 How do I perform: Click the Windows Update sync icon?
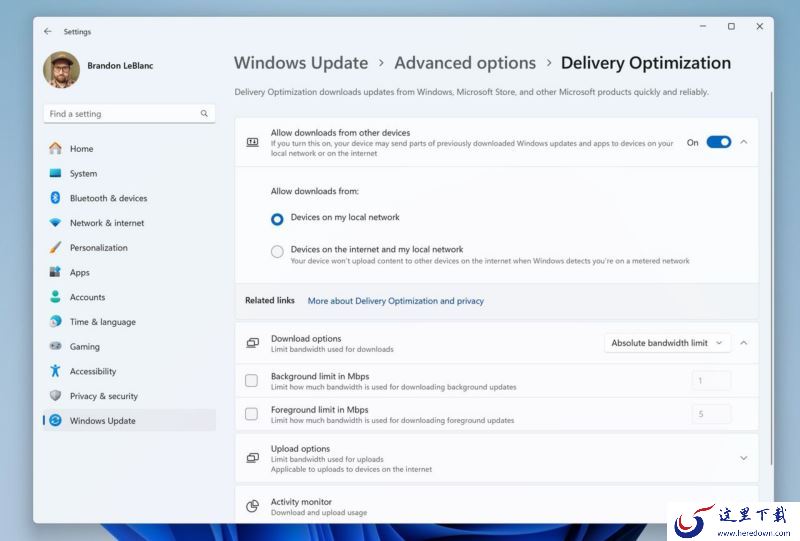click(55, 420)
